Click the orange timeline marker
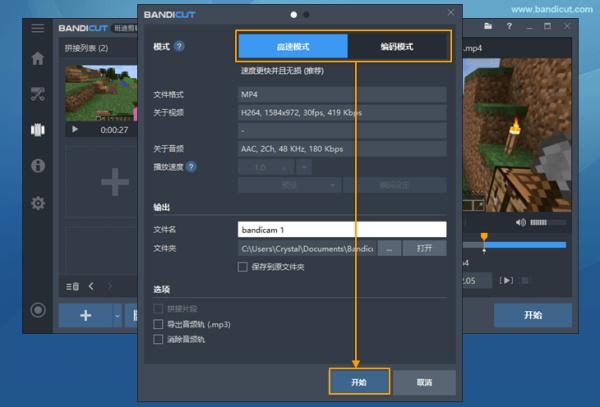The width and height of the screenshot is (600, 407). (x=484, y=237)
